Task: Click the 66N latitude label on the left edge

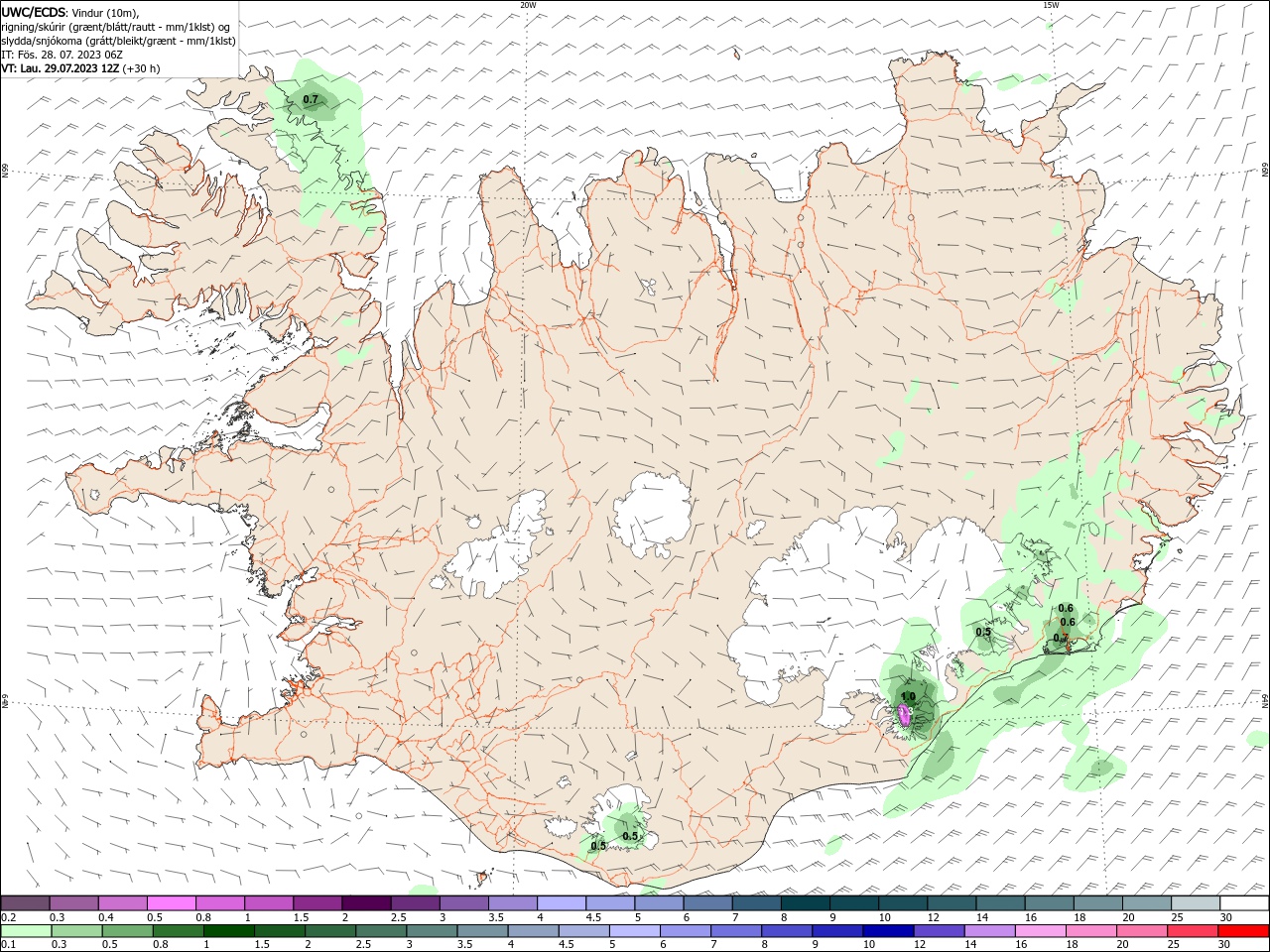Action: 5,171
